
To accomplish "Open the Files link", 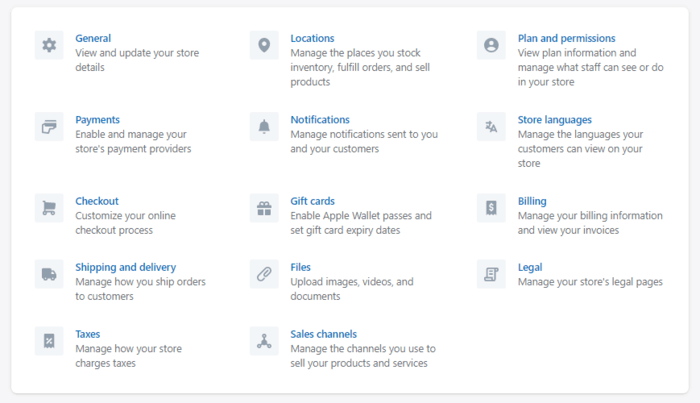I will tap(300, 267).
